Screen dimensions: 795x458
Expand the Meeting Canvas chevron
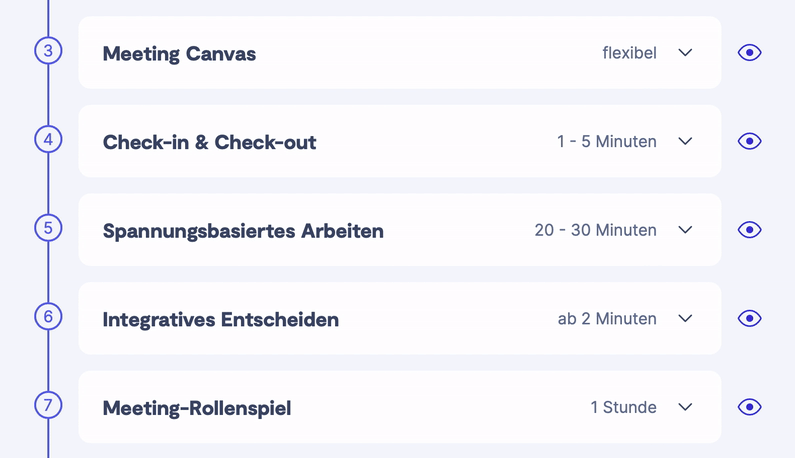685,53
